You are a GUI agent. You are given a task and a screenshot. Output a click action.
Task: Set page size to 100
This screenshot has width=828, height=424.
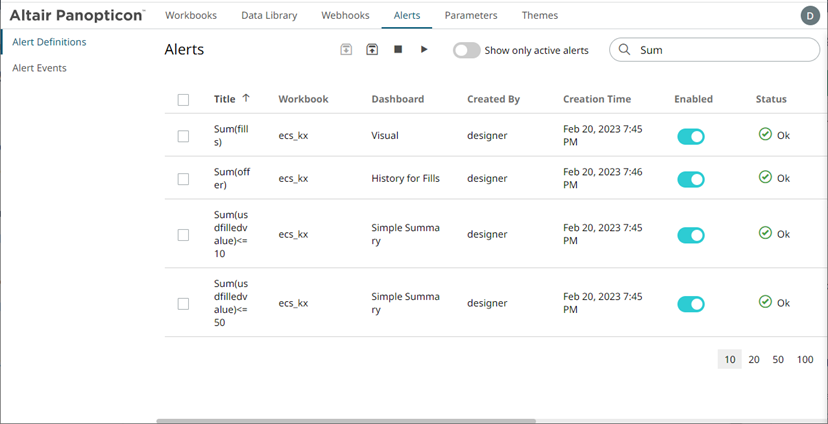(x=805, y=360)
